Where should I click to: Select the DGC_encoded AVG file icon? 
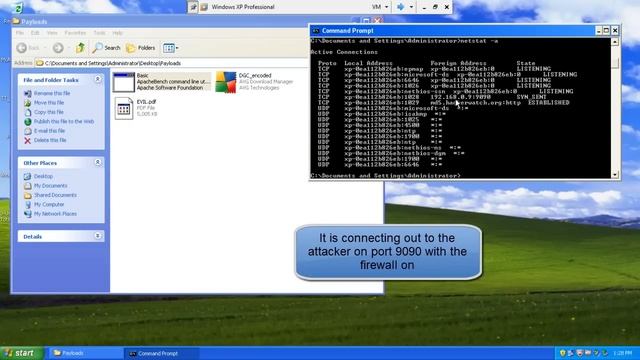click(x=226, y=82)
